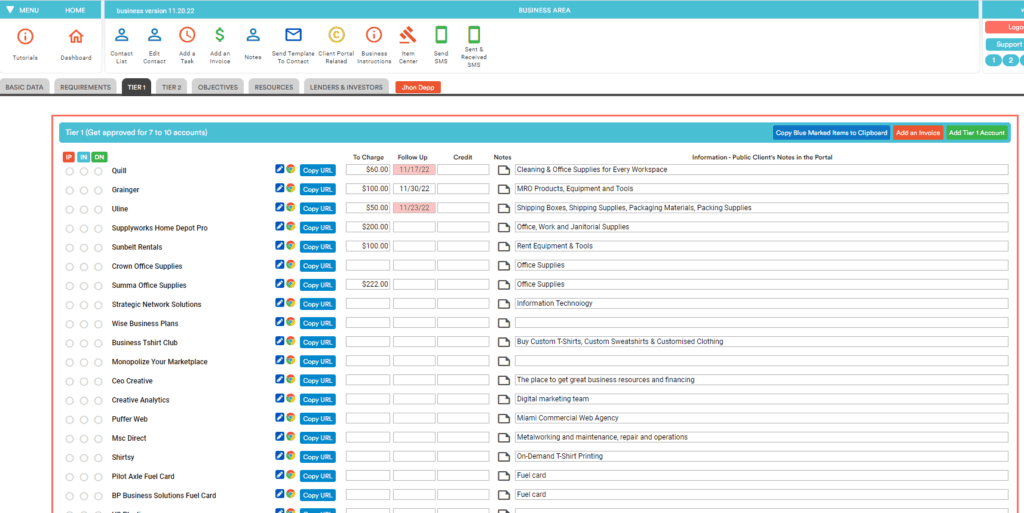
Task: Open the Notes person icon
Action: click(253, 35)
